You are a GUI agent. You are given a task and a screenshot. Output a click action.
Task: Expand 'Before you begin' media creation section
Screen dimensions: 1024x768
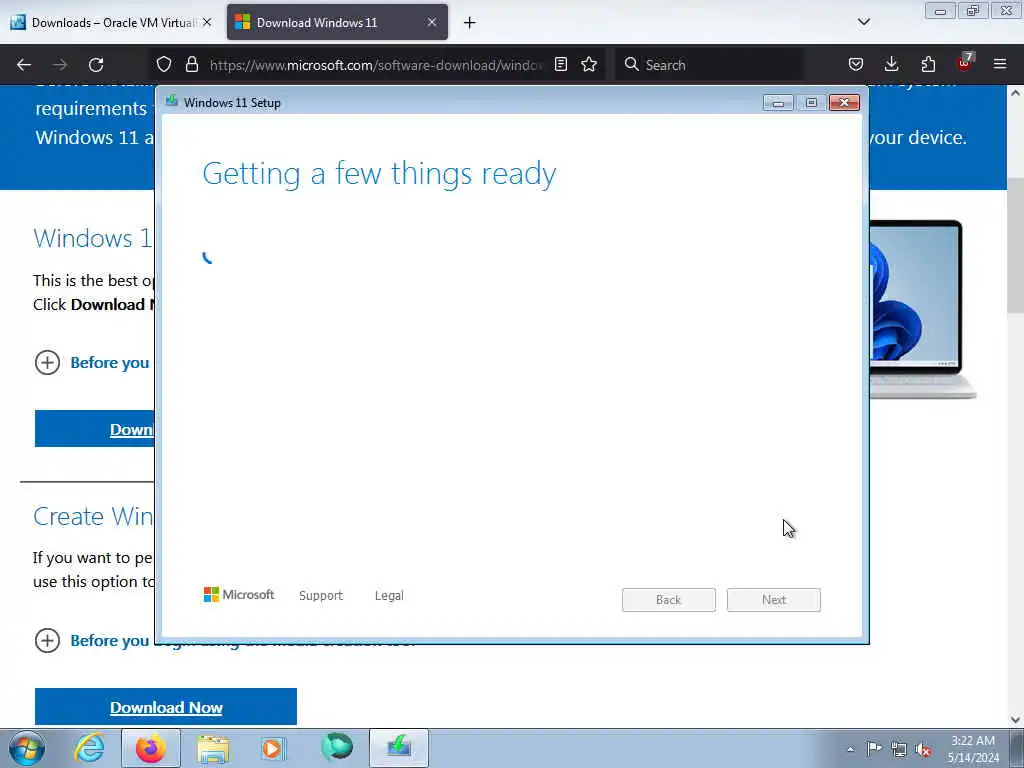47,641
